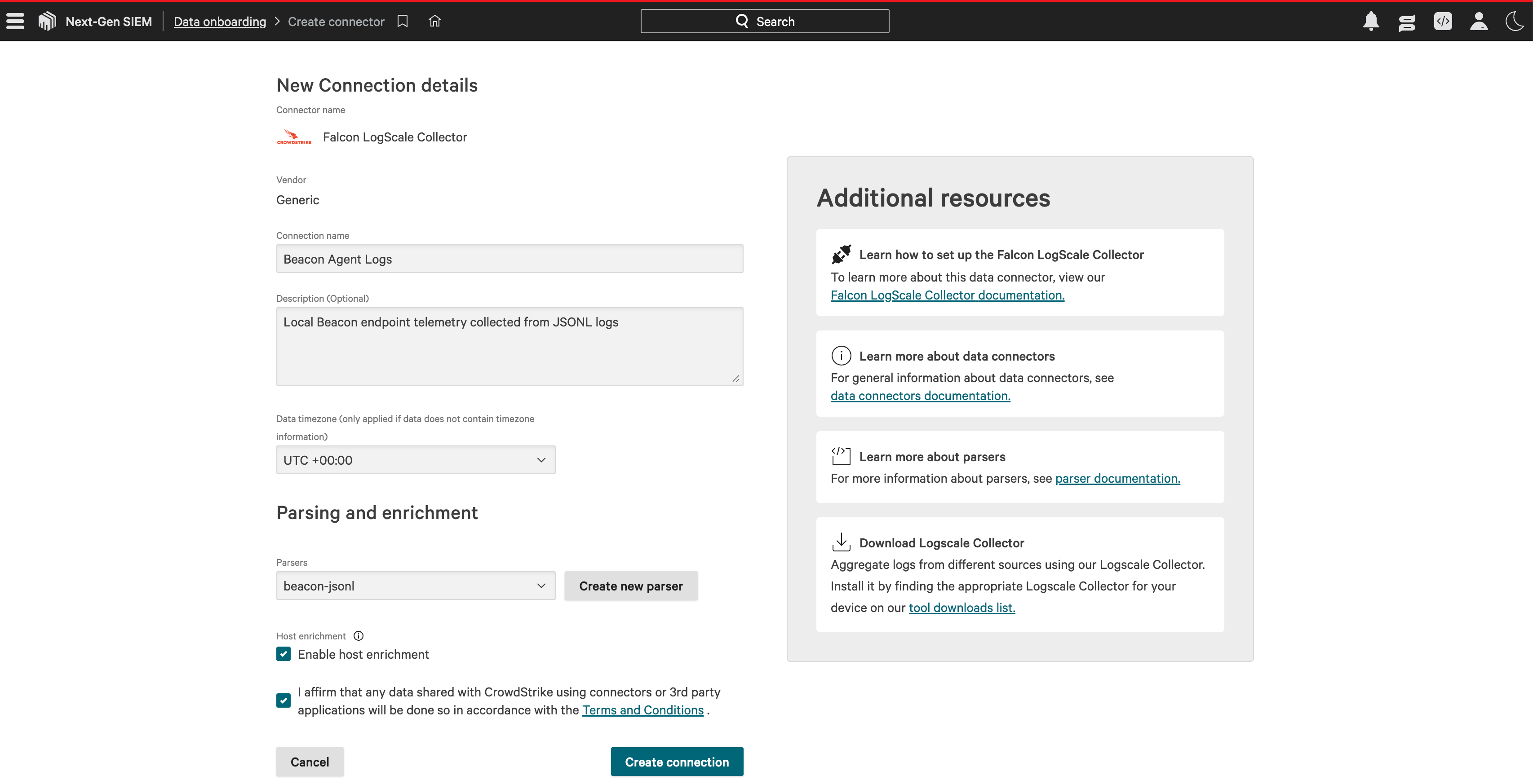This screenshot has height=784, width=1533.
Task: Click 'Learn more about parsers' title
Action: click(x=932, y=457)
